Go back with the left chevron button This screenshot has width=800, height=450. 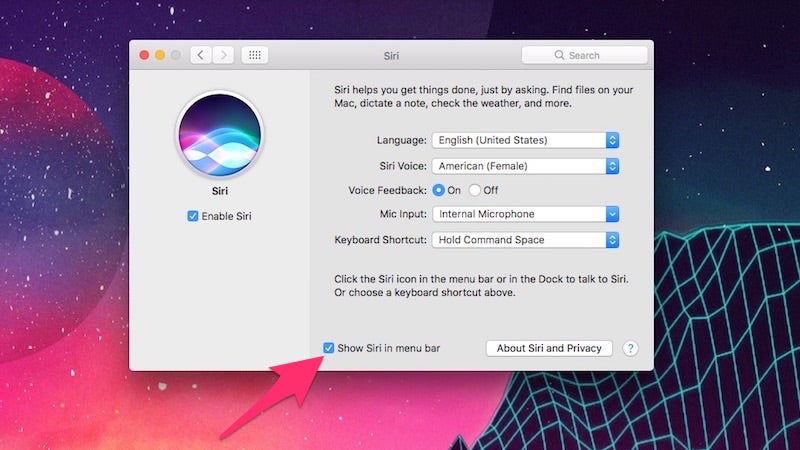[201, 55]
